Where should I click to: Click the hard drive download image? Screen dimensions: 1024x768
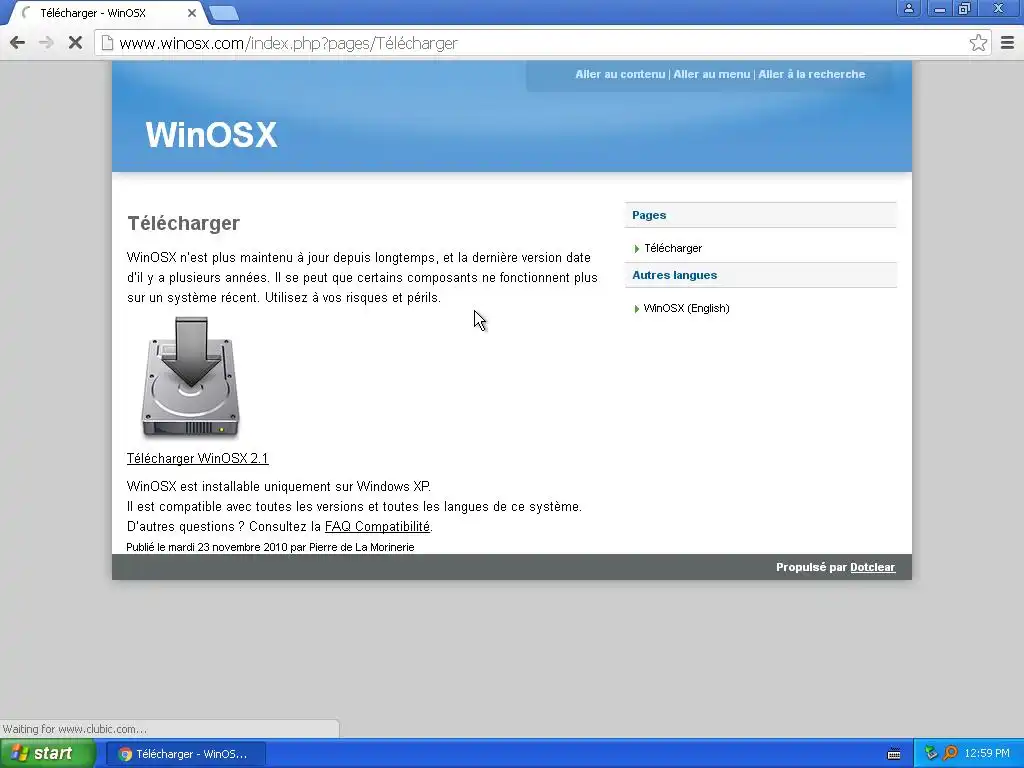(x=190, y=377)
